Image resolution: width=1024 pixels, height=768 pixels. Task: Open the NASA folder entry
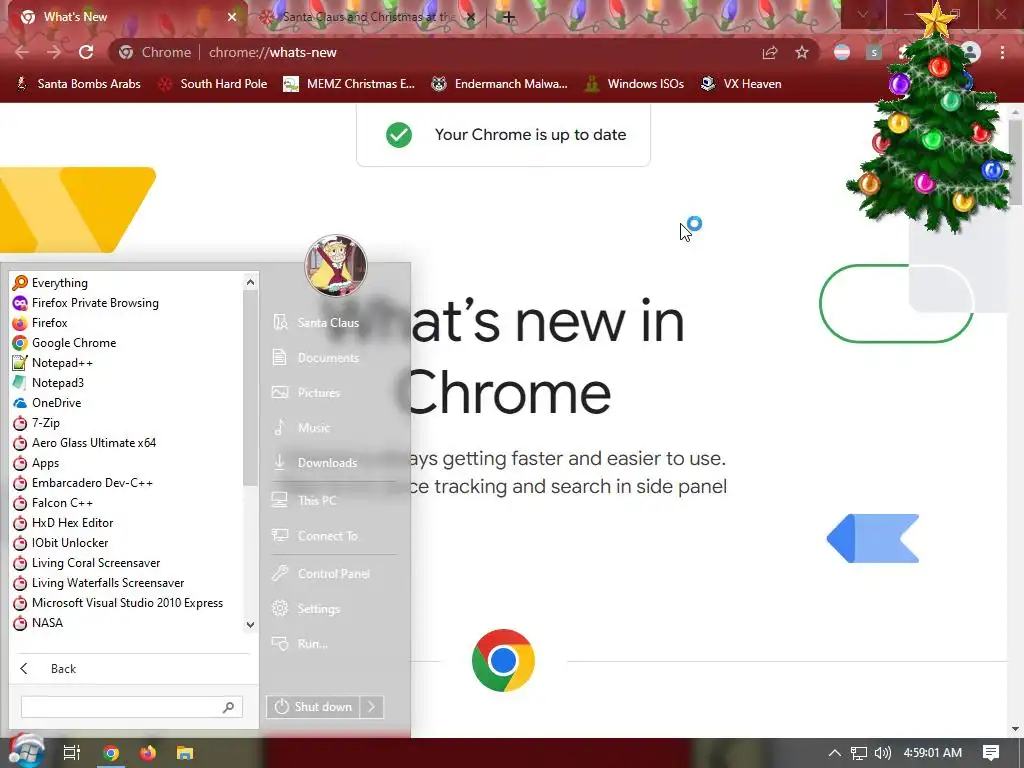[x=127, y=623]
